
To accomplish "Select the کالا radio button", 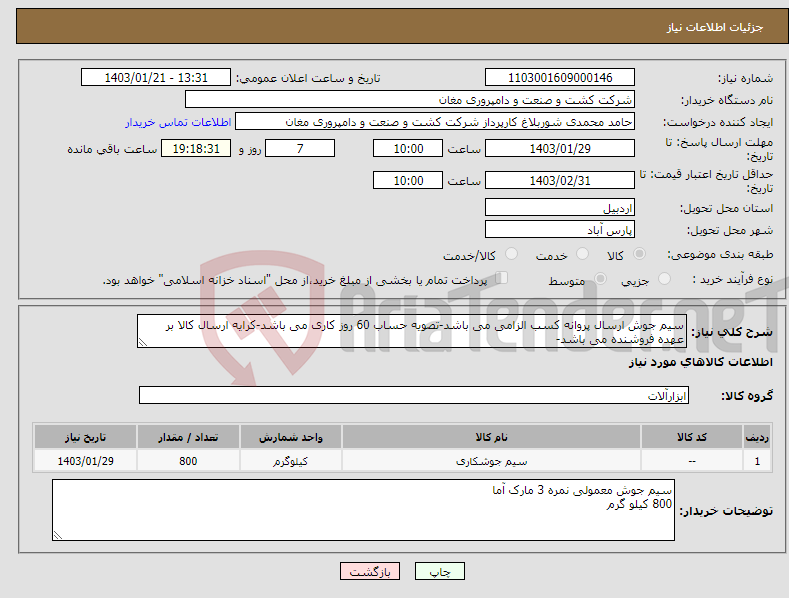I will [640, 254].
